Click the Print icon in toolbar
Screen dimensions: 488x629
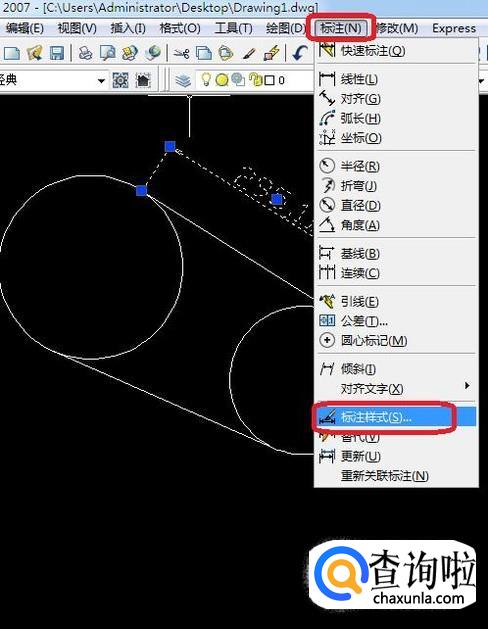tap(85, 53)
